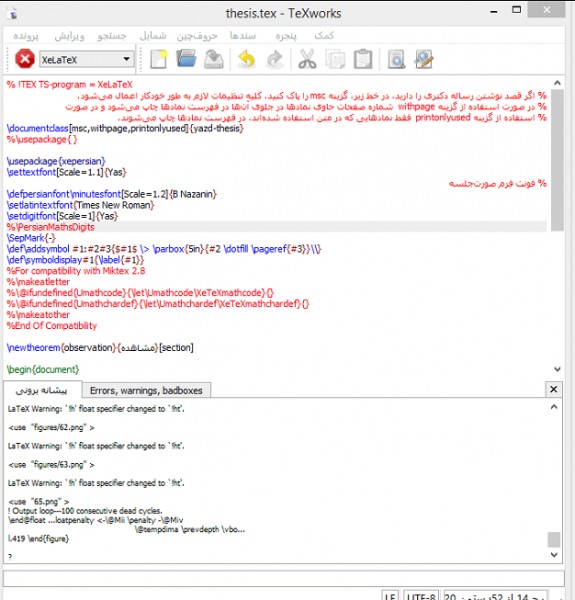Create a new document with the blank page icon
The height and width of the screenshot is (600, 575).
point(158,59)
